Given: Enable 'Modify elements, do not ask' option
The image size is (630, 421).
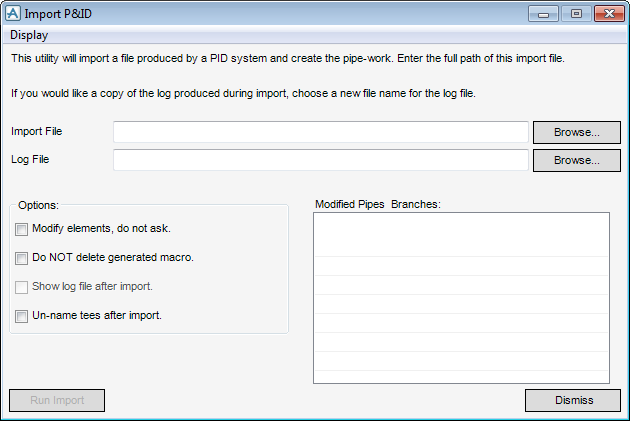Looking at the screenshot, I should [x=22, y=229].
